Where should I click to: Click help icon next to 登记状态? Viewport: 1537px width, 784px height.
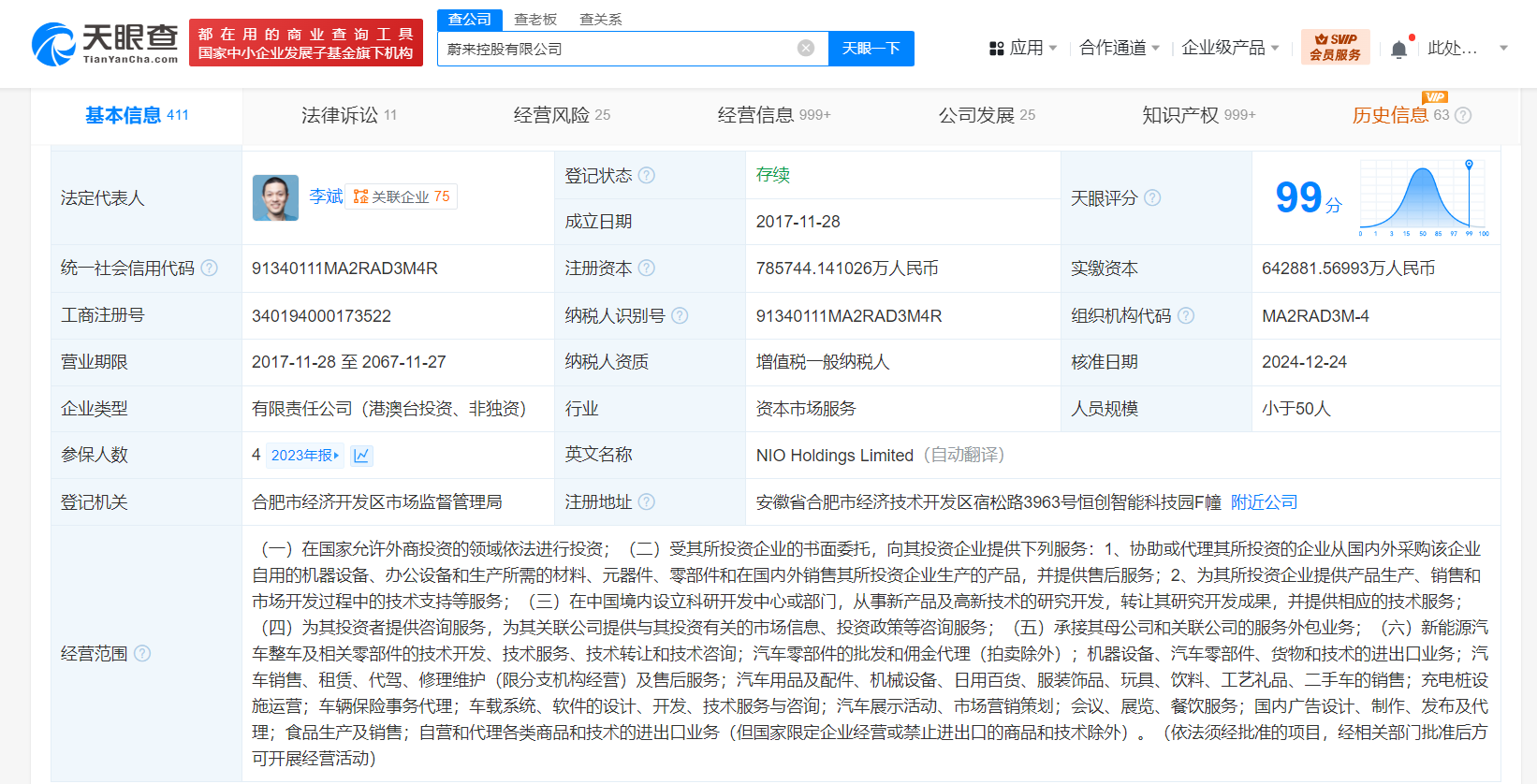coord(647,175)
